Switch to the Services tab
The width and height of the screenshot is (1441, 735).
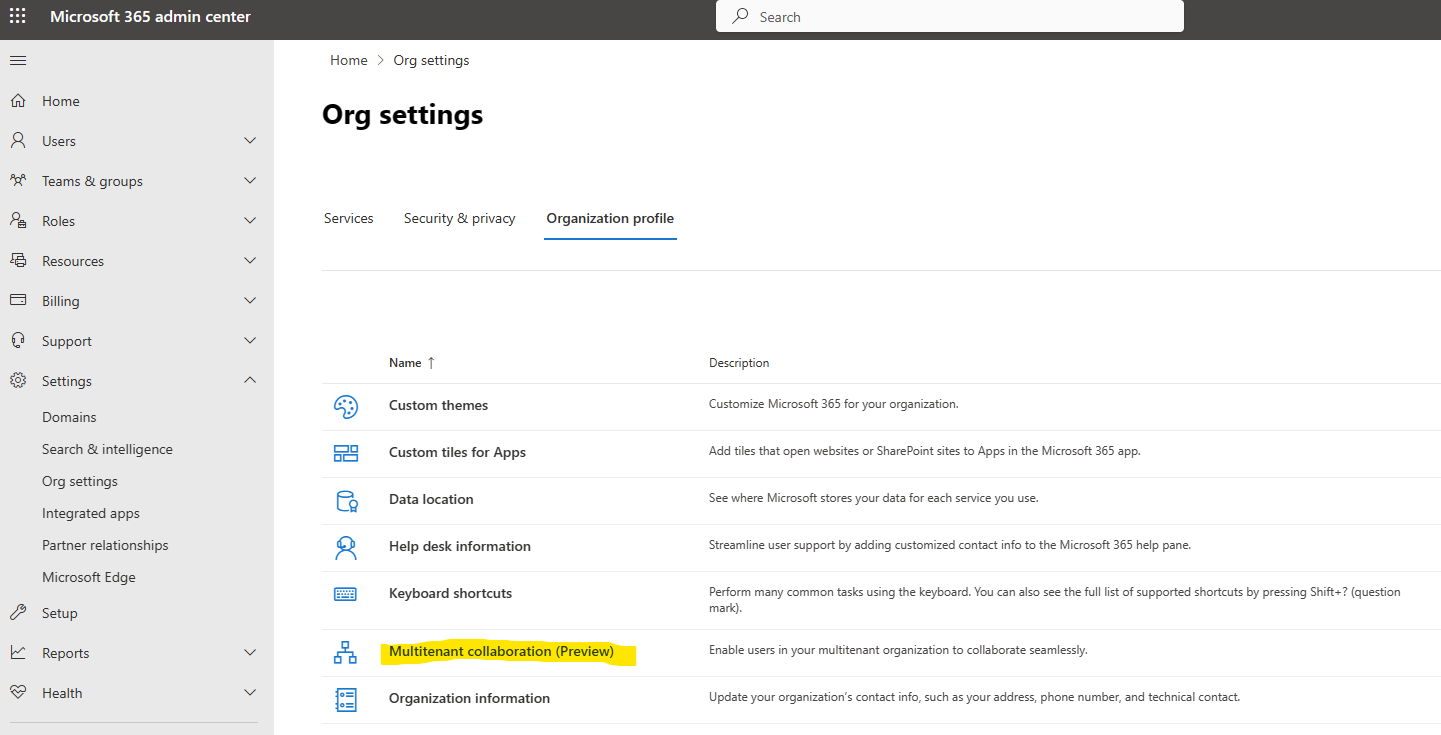pyautogui.click(x=349, y=218)
